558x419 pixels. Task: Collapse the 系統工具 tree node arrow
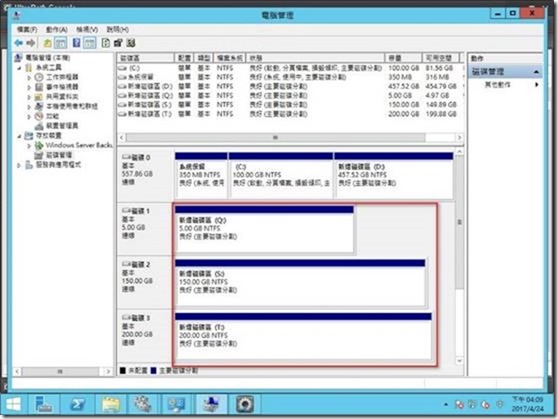click(20, 68)
